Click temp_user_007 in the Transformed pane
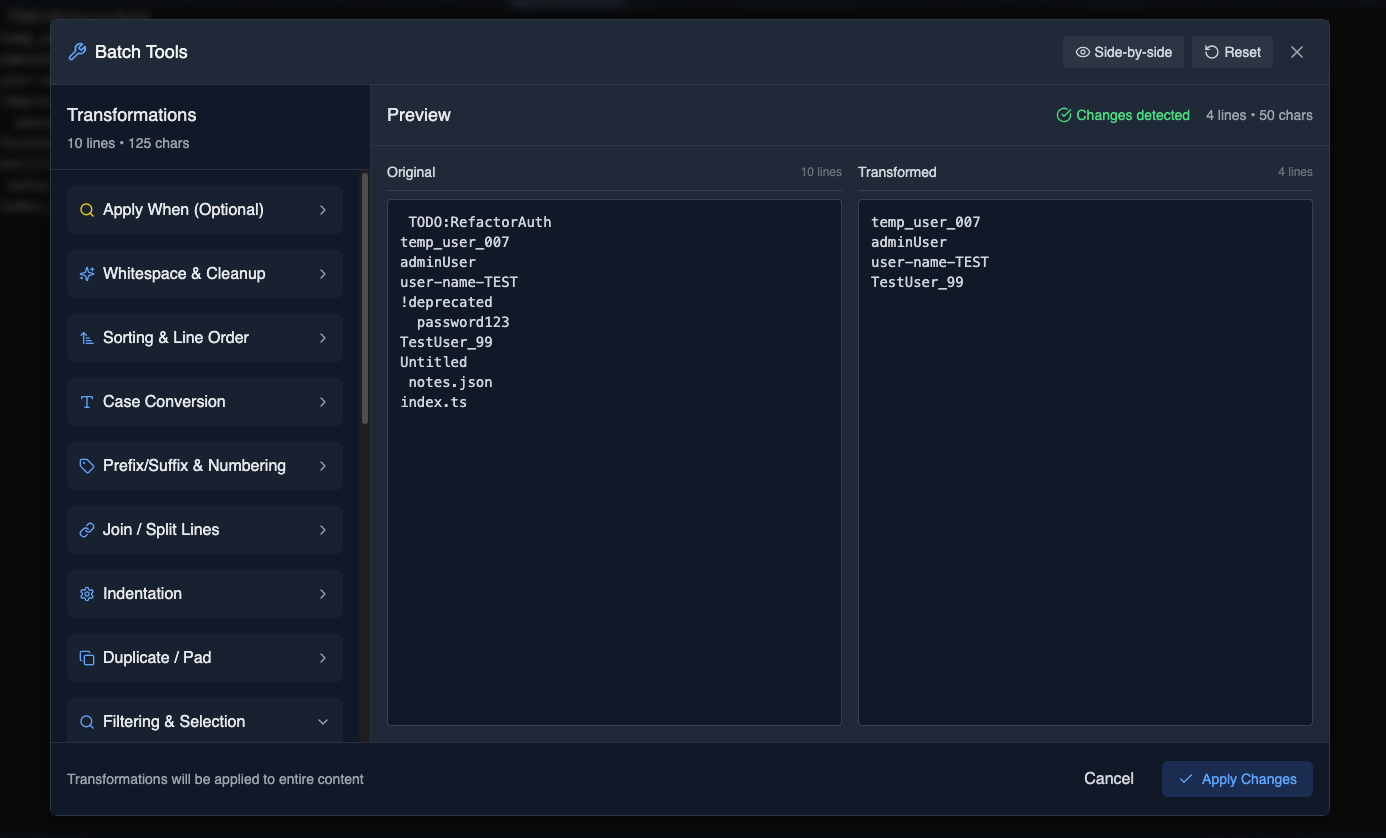Viewport: 1386px width, 838px height. pyautogui.click(x=926, y=222)
